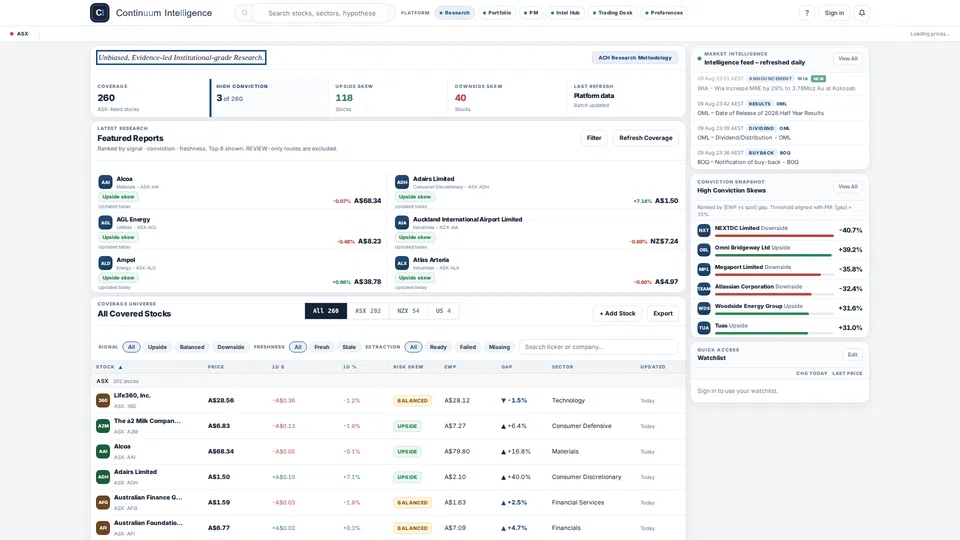Viewport: 960px width, 540px height.
Task: Click the Adairs ADH icon in Featured Reports
Action: (x=402, y=182)
